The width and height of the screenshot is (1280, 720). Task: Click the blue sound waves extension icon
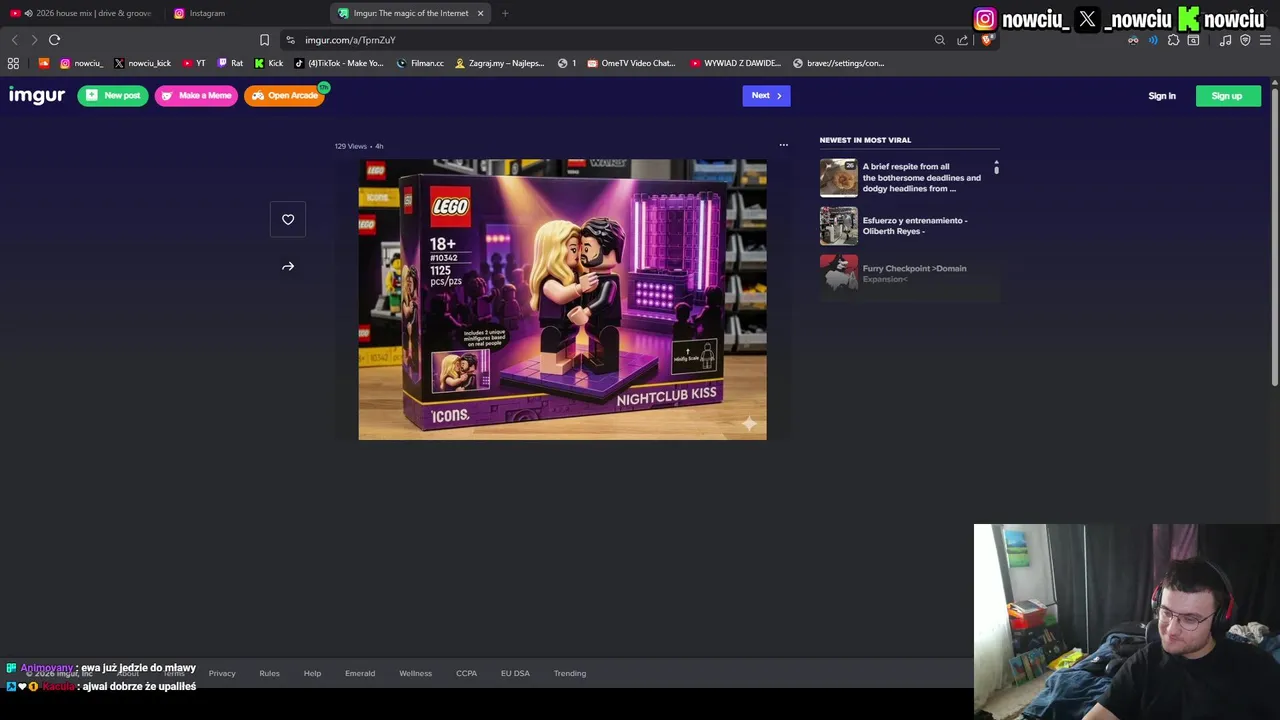coord(1153,40)
